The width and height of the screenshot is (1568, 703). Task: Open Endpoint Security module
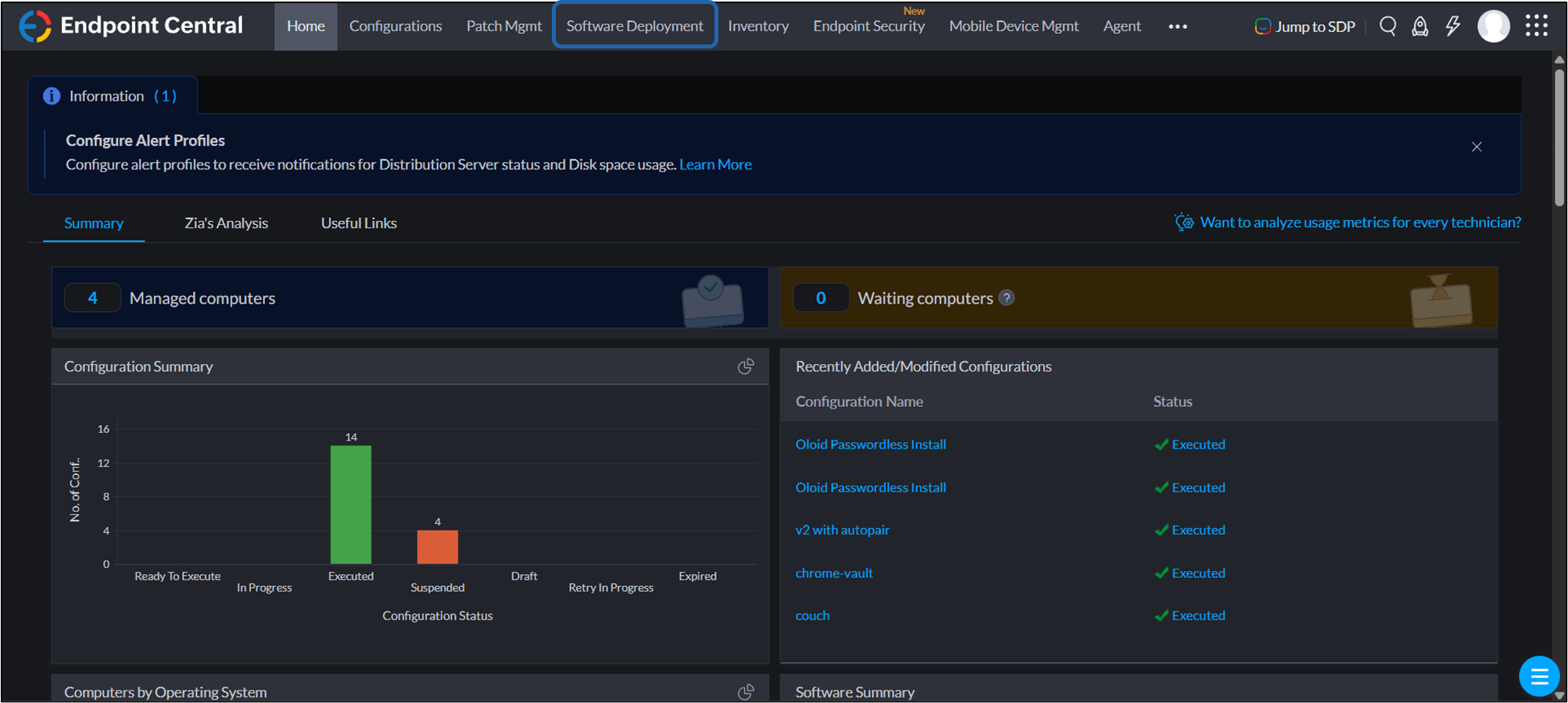(868, 27)
